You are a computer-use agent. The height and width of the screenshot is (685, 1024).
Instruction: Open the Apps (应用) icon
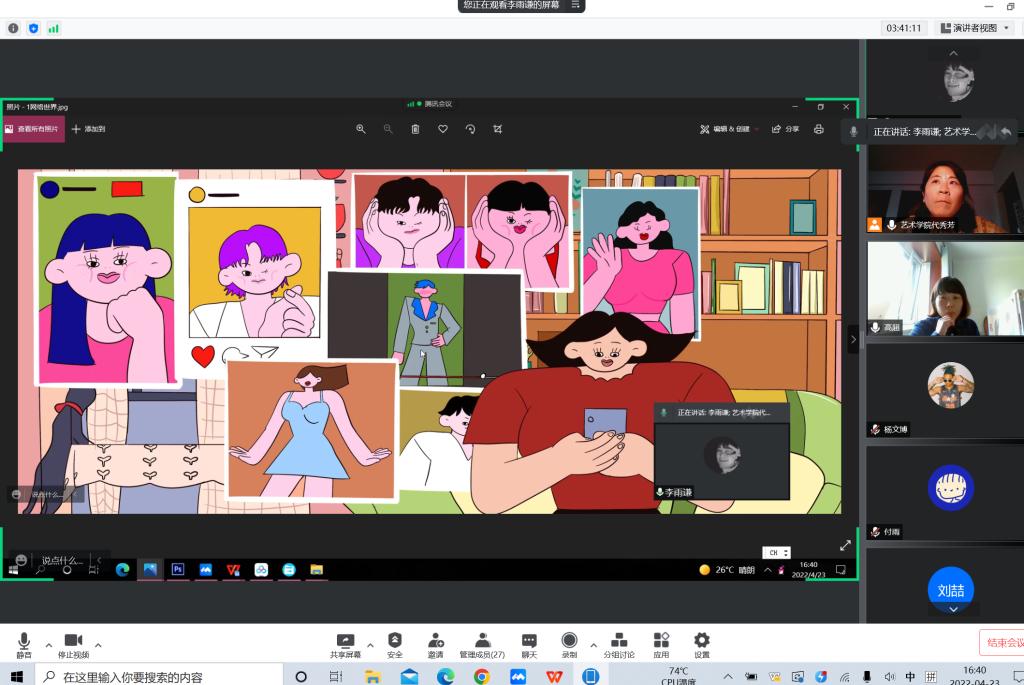click(661, 645)
